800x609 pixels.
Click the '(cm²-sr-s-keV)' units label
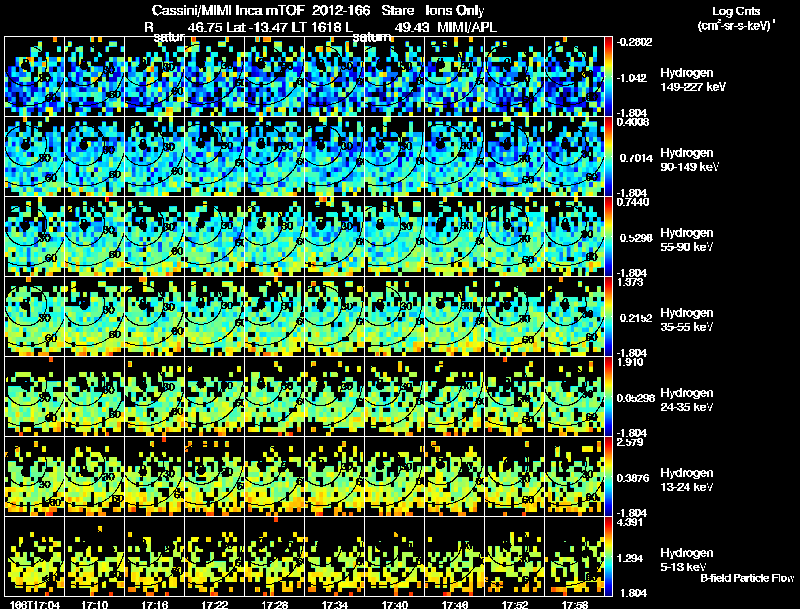736,25
